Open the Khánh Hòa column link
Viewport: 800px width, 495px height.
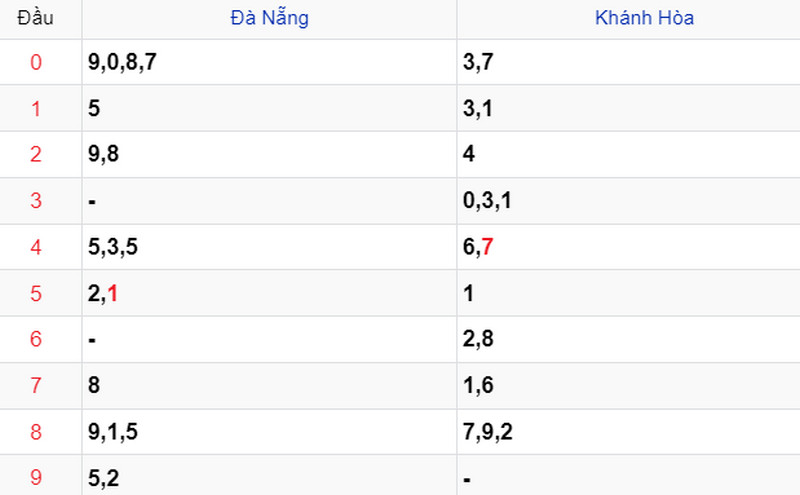(644, 18)
